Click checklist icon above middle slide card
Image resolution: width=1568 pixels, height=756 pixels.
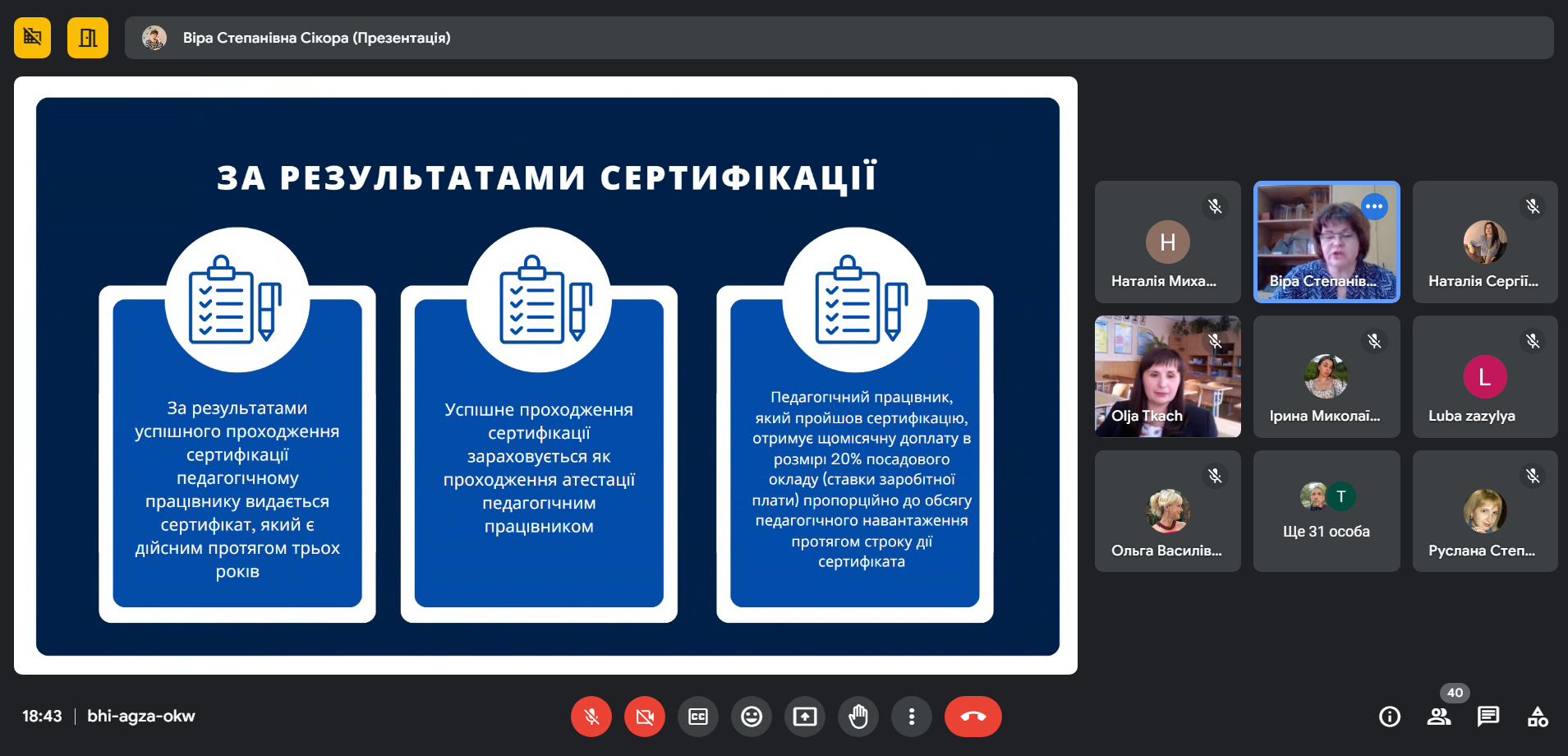pos(546,299)
